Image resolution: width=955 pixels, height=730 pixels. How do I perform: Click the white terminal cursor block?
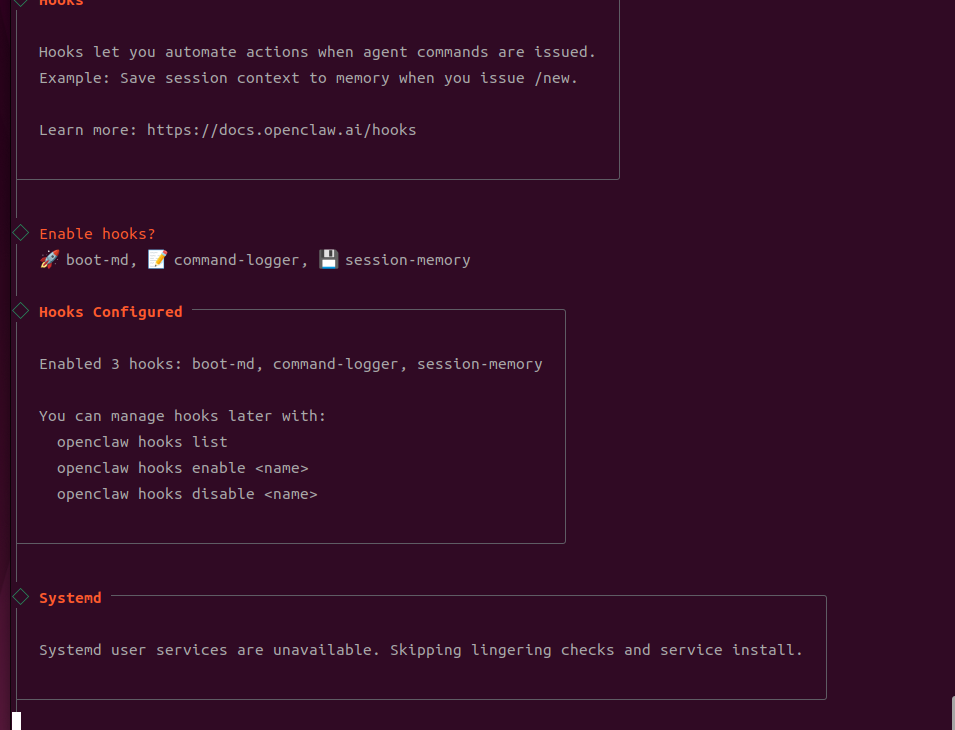[x=16, y=721]
